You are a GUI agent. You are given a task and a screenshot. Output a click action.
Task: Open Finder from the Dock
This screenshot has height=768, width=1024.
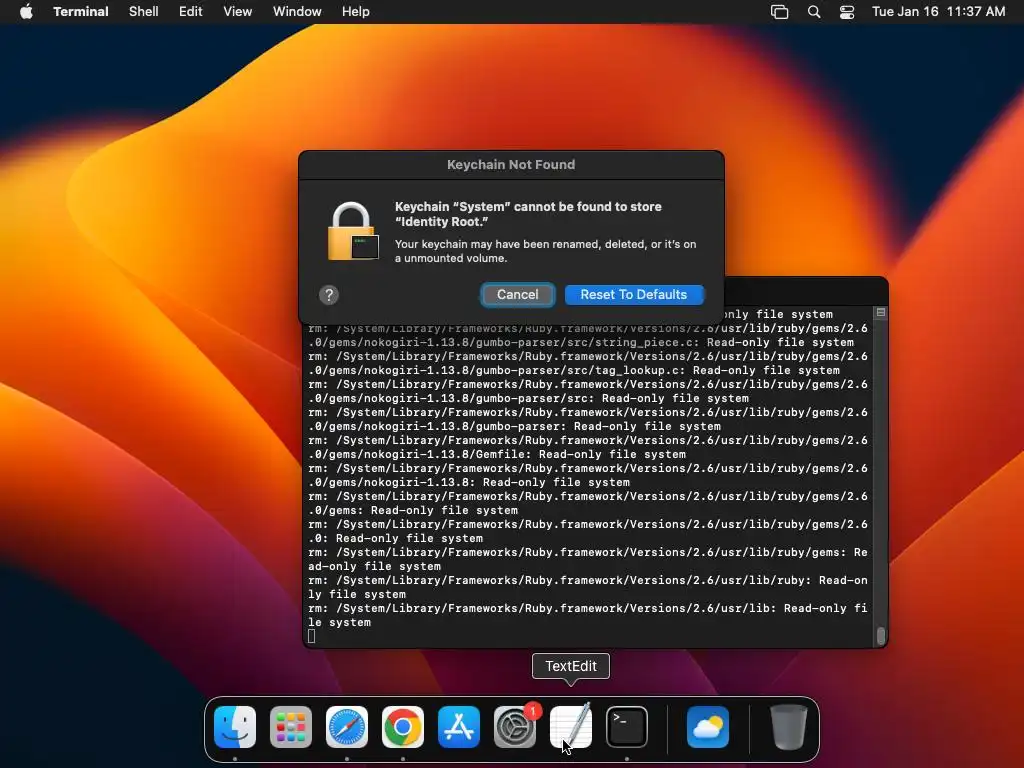(x=235, y=727)
